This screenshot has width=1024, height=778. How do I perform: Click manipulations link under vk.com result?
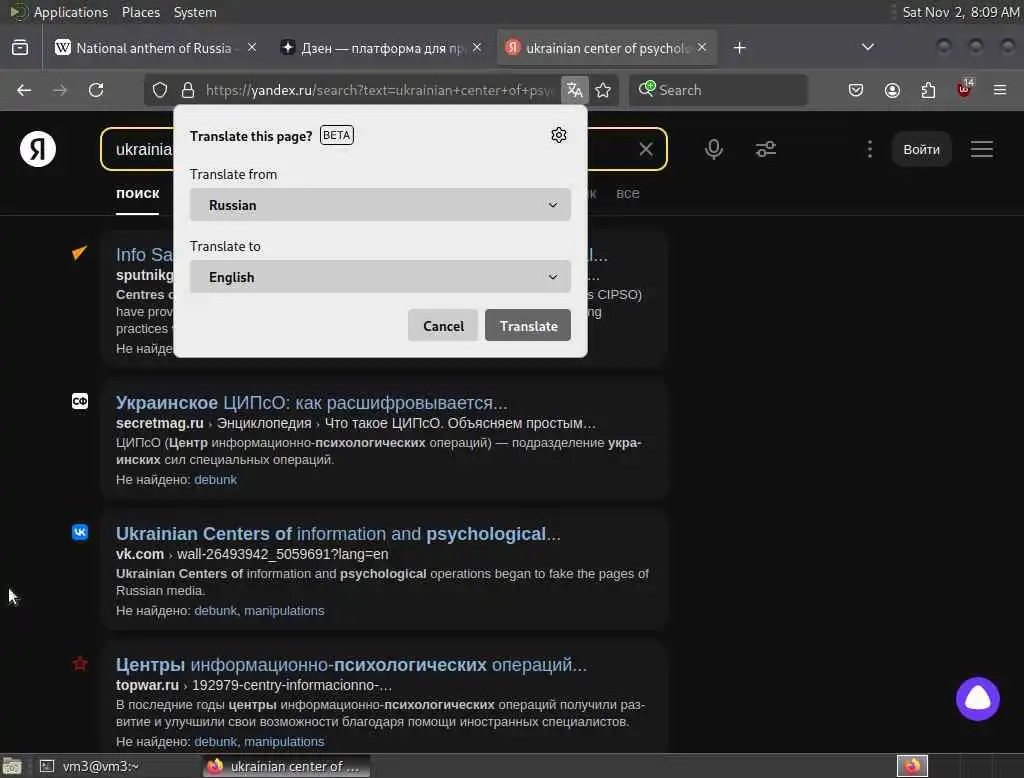tap(284, 611)
